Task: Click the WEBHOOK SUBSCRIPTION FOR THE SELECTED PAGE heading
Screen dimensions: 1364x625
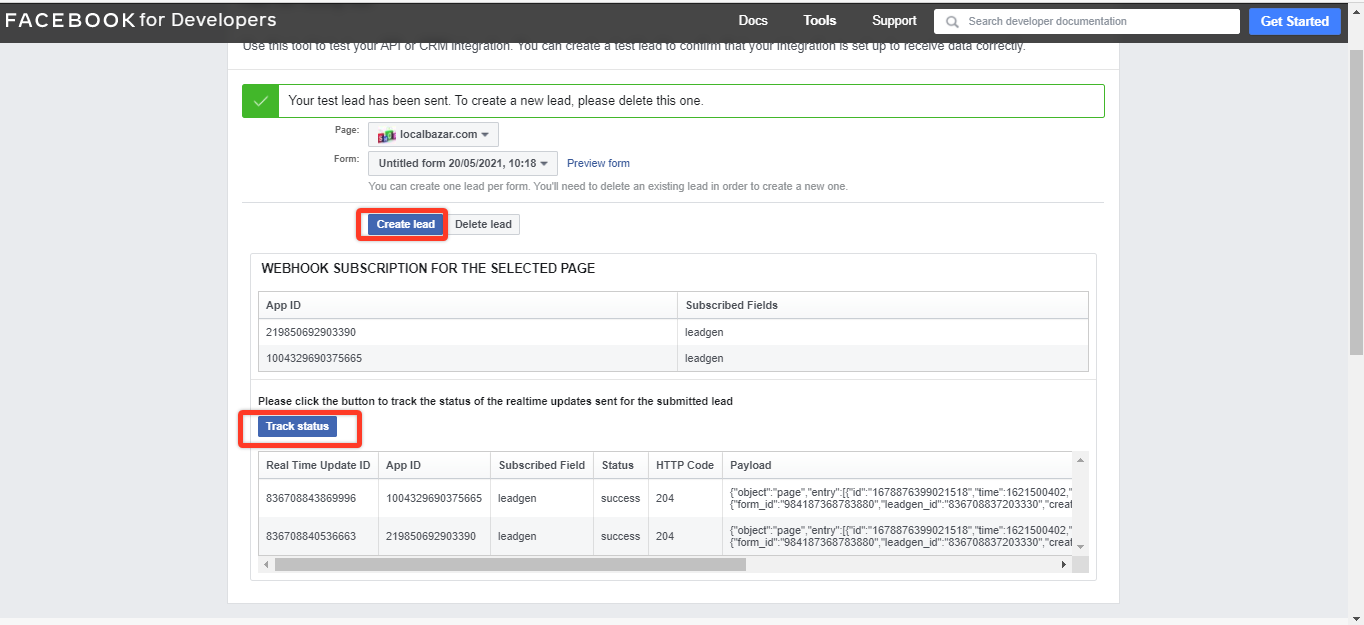Action: (428, 268)
